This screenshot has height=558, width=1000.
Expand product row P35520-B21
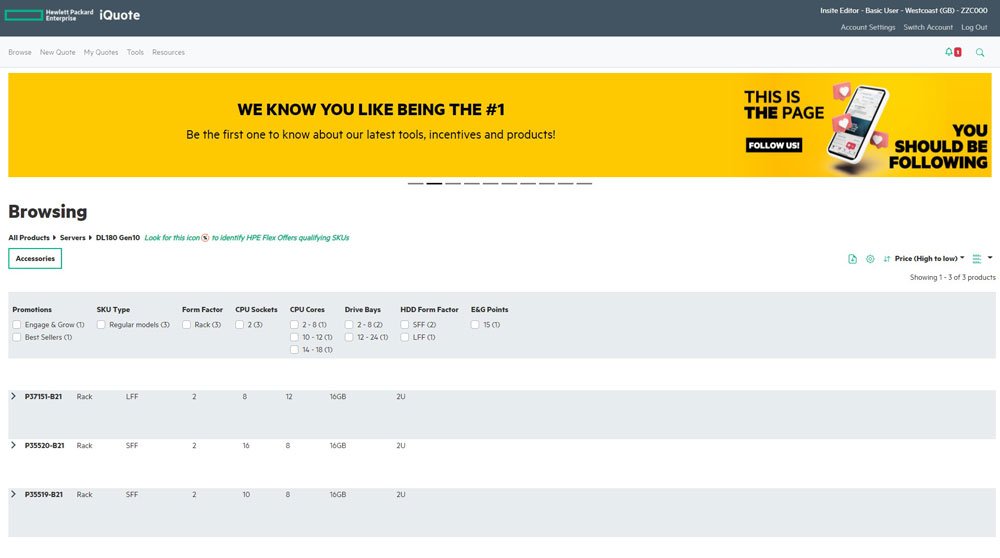click(13, 445)
